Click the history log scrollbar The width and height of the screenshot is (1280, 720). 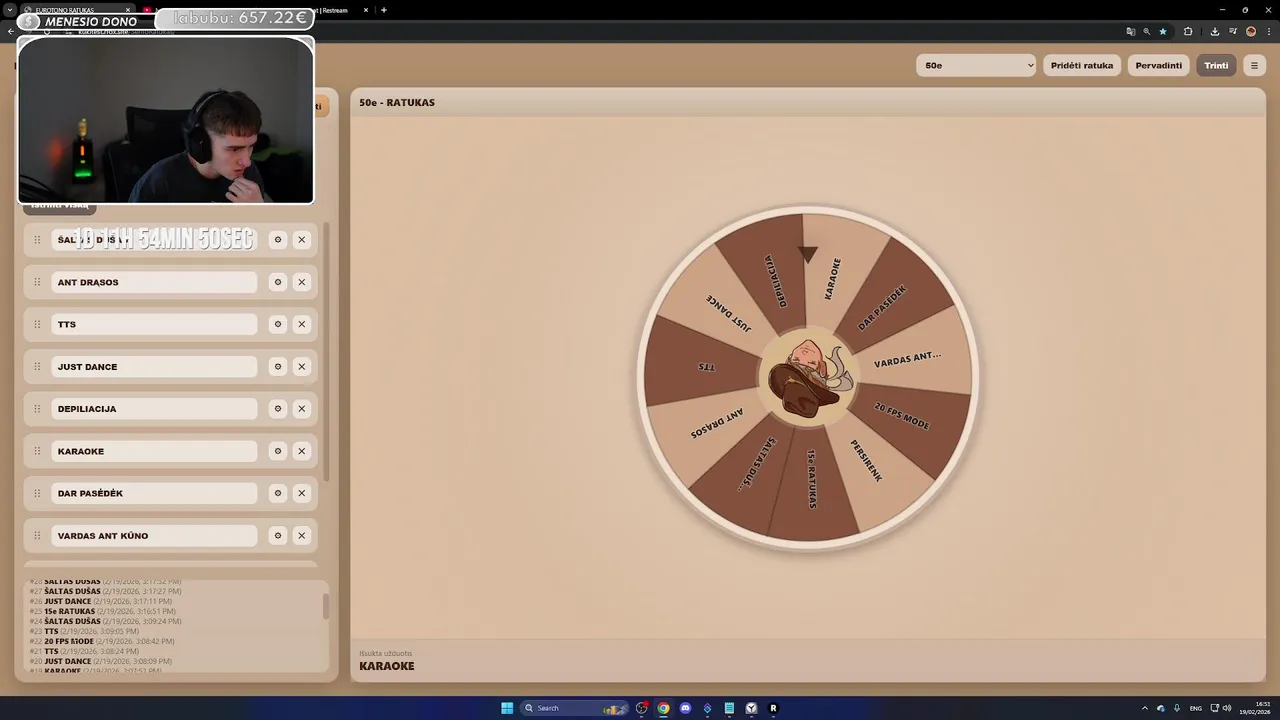[x=325, y=607]
